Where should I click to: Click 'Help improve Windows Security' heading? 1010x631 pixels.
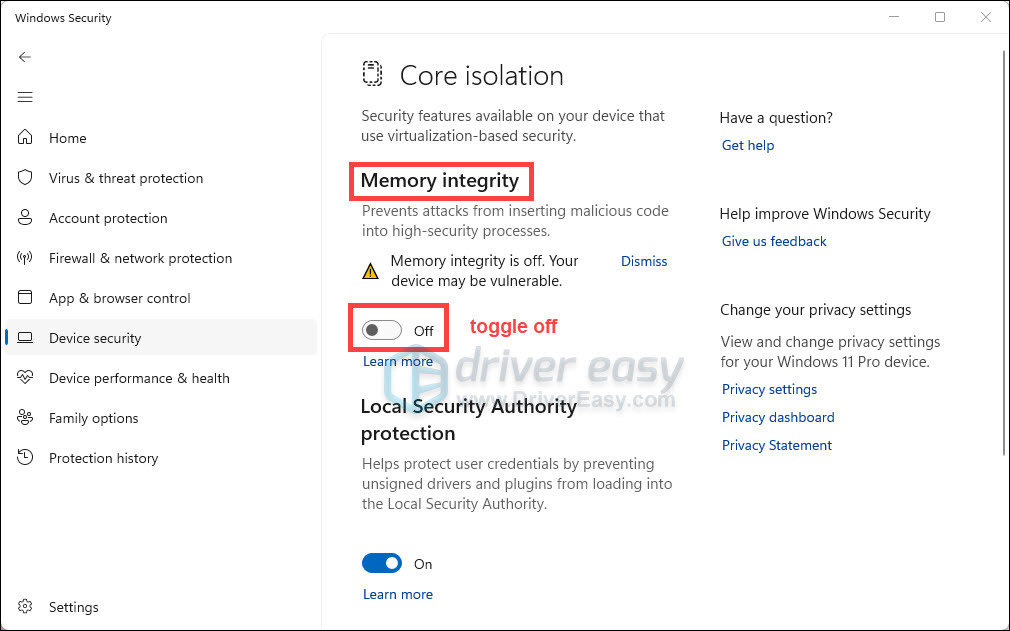tap(825, 214)
